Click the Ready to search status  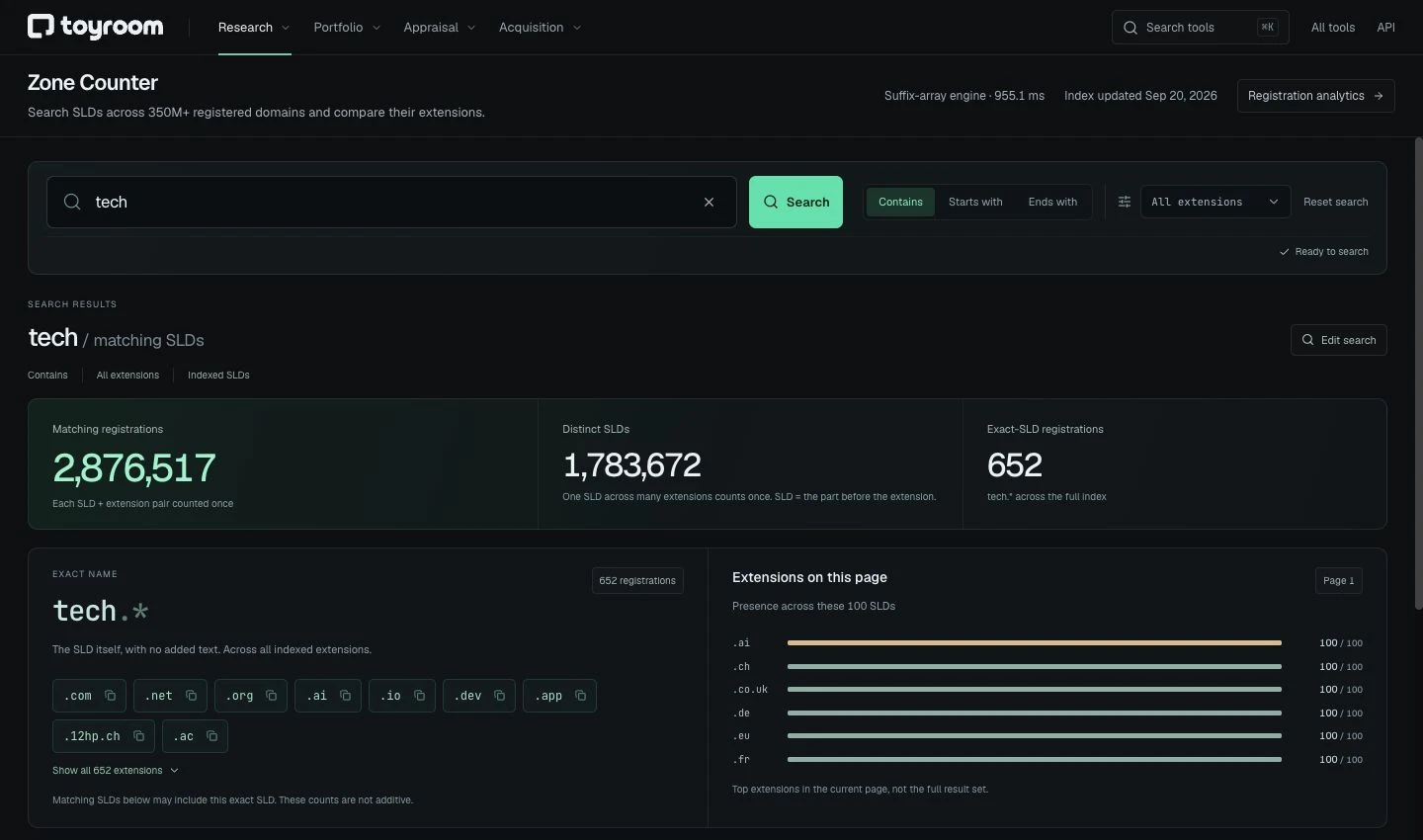point(1324,252)
